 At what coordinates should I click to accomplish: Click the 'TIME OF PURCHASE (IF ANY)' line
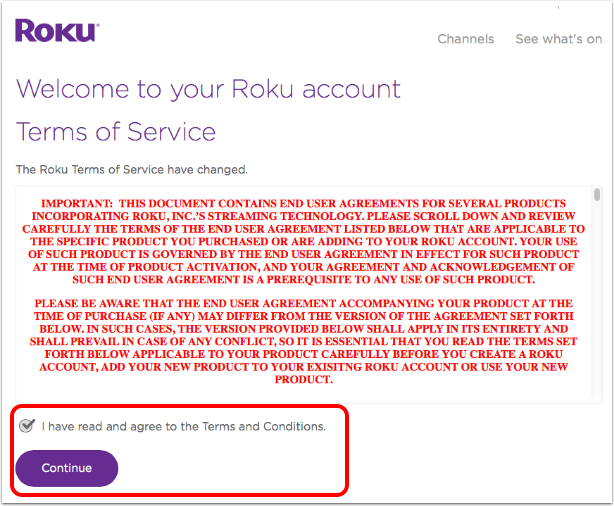[x=303, y=316]
